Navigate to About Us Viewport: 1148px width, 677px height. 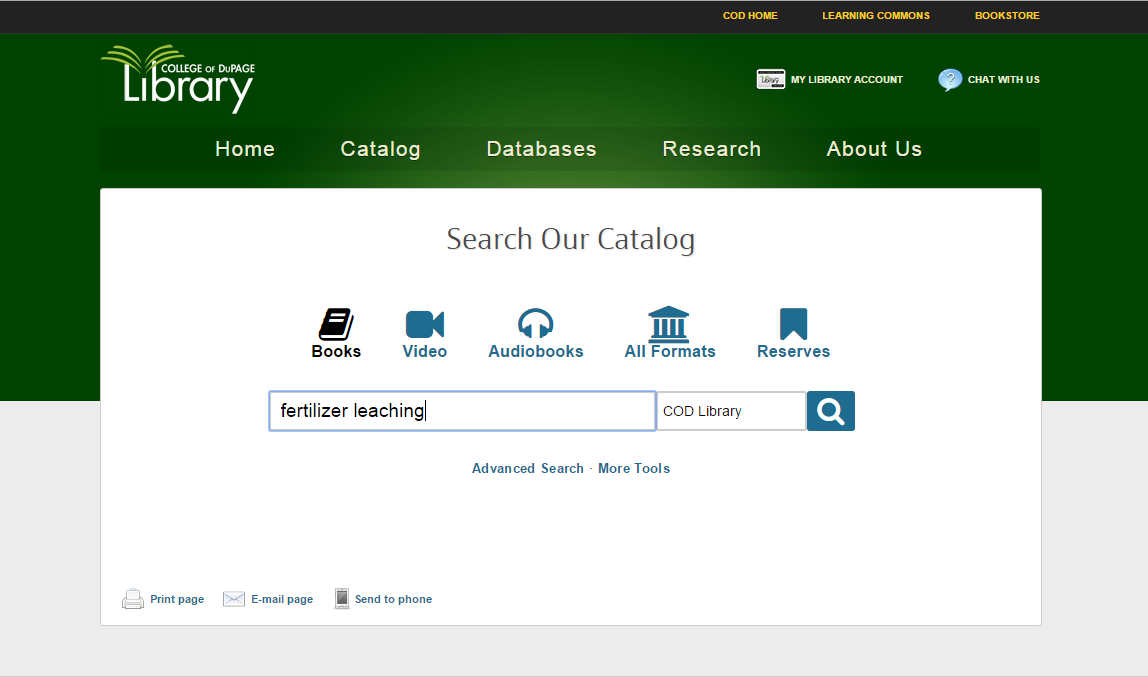click(874, 149)
